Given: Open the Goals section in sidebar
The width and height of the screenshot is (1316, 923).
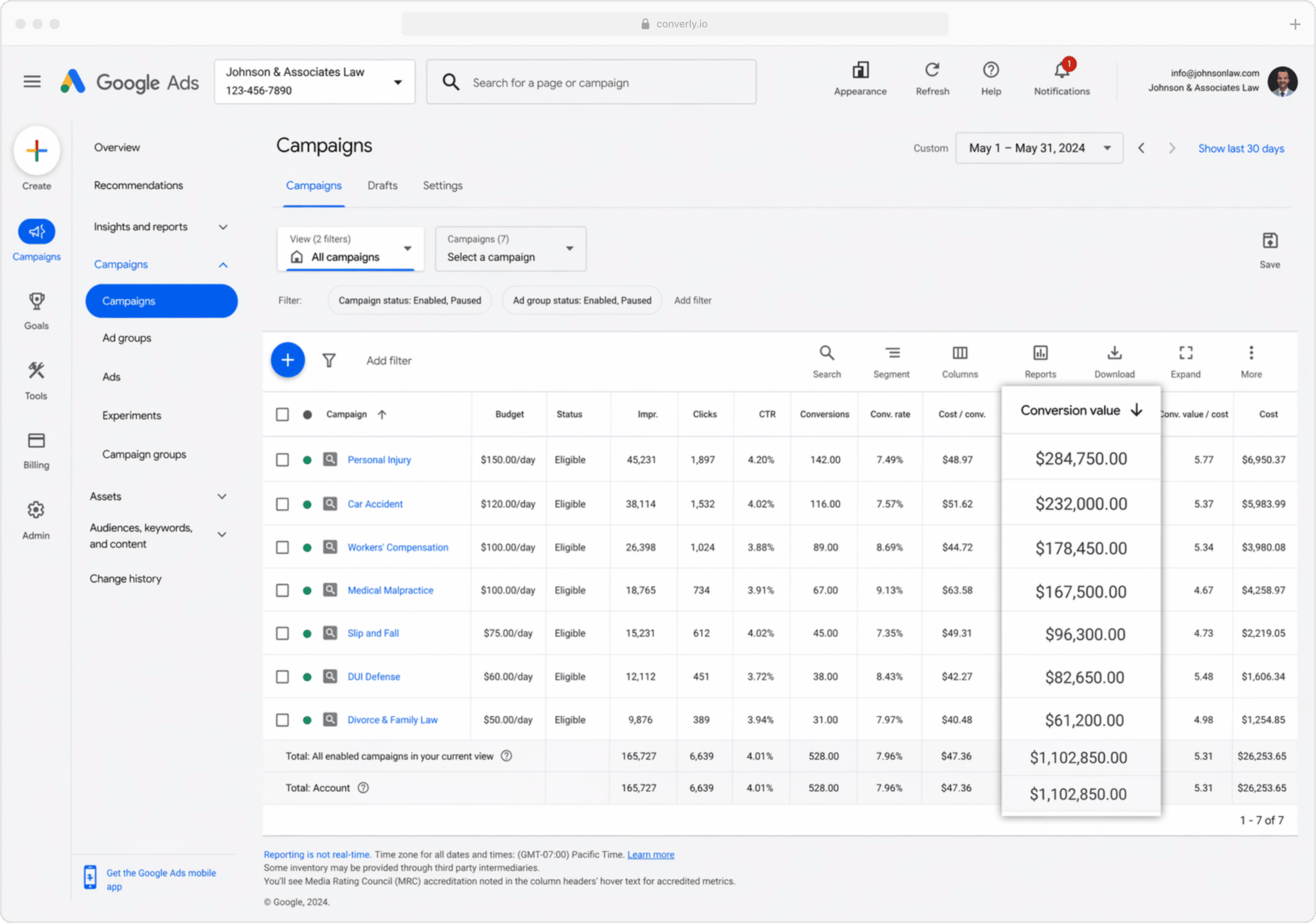Looking at the screenshot, I should 37,311.
